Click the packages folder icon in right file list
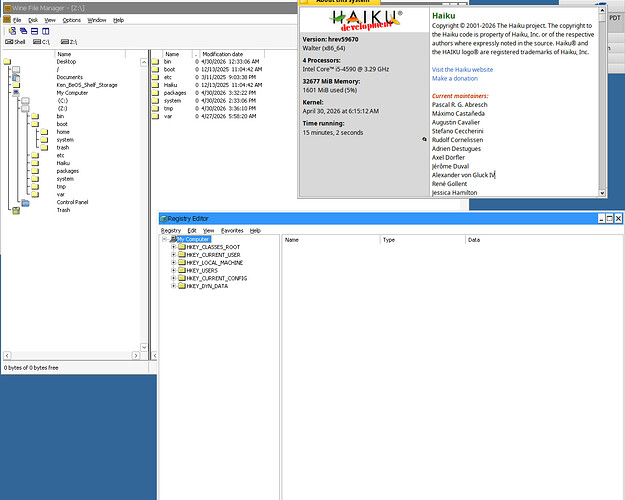 pos(155,93)
